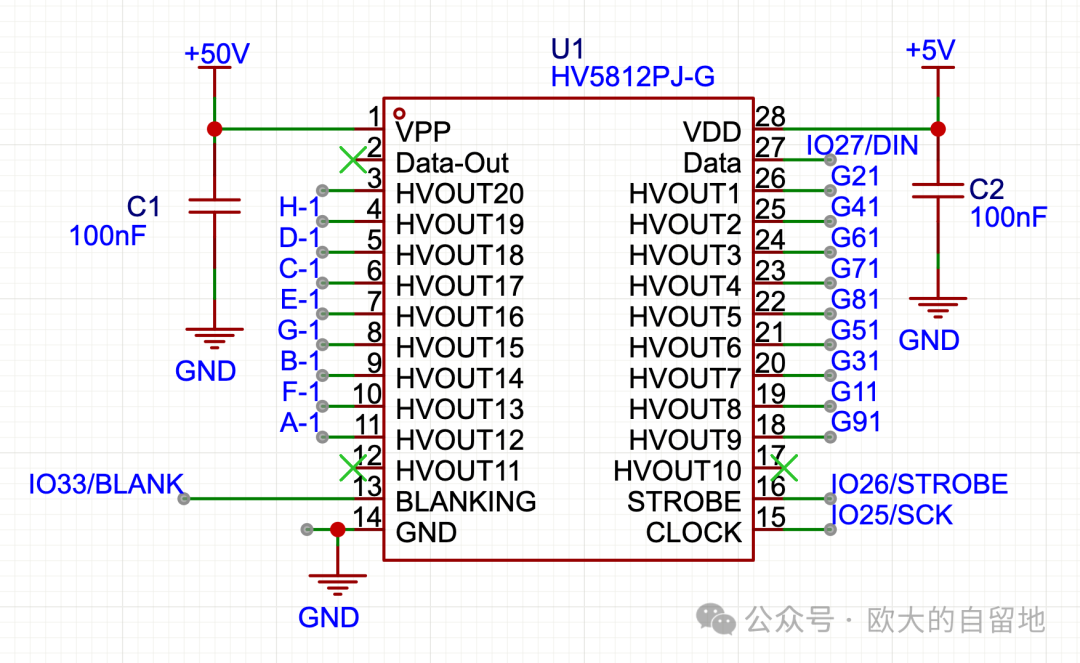Select the wire from pin 13 to IO33/BLANK

[x=269, y=498]
